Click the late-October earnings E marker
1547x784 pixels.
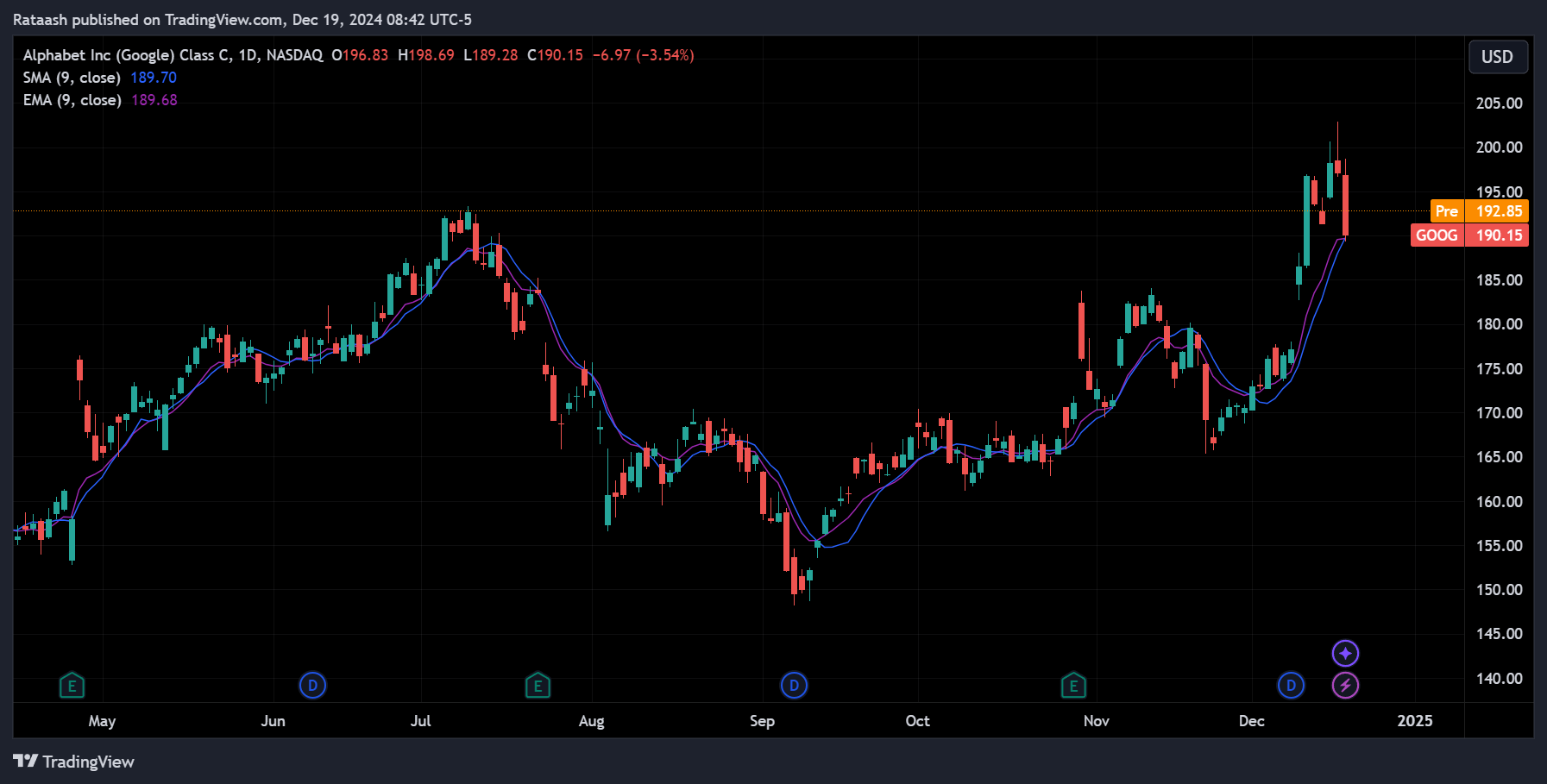pyautogui.click(x=1073, y=687)
